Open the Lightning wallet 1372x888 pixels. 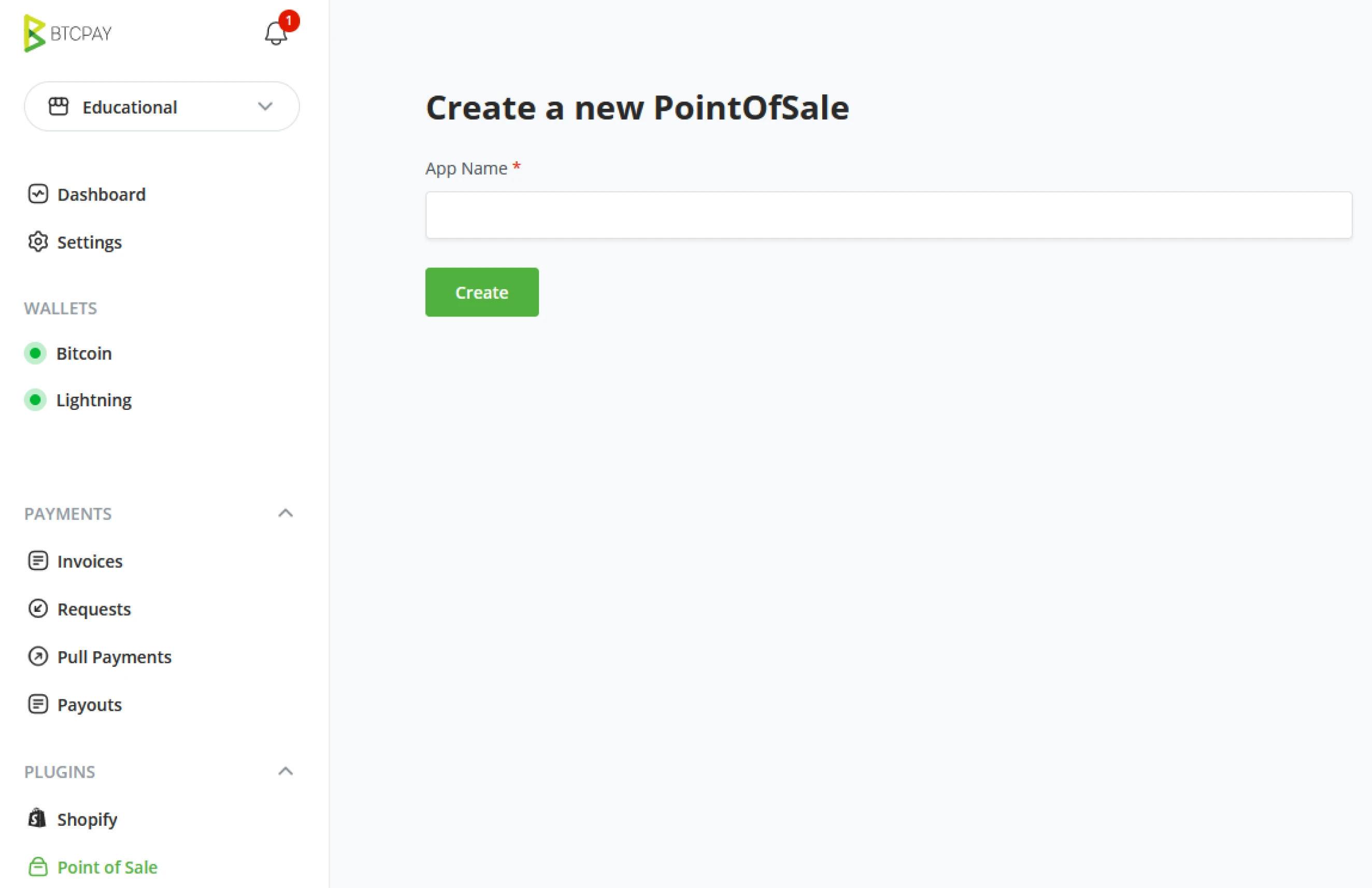pyautogui.click(x=94, y=400)
